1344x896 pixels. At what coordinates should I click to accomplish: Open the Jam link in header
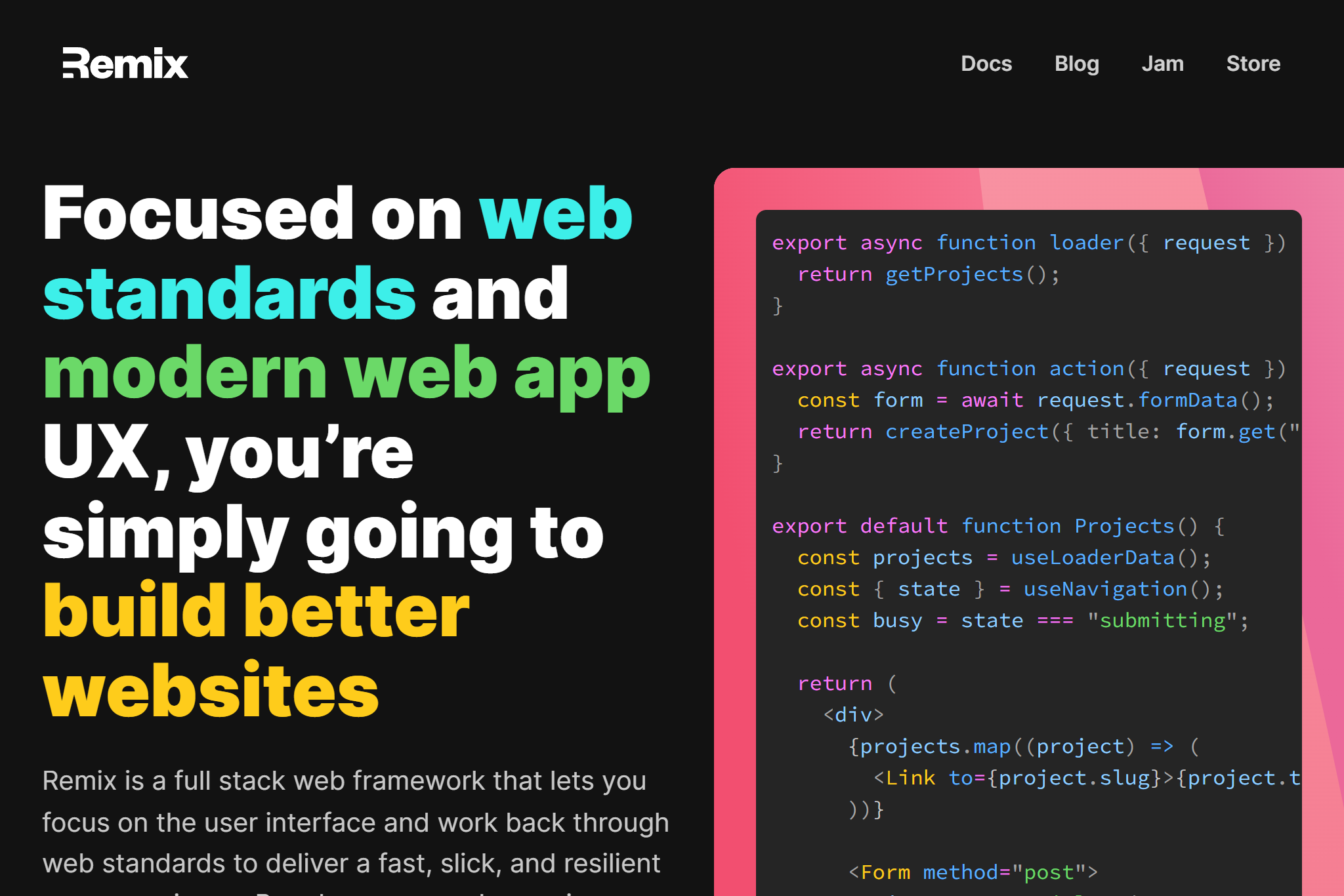[x=1162, y=64]
